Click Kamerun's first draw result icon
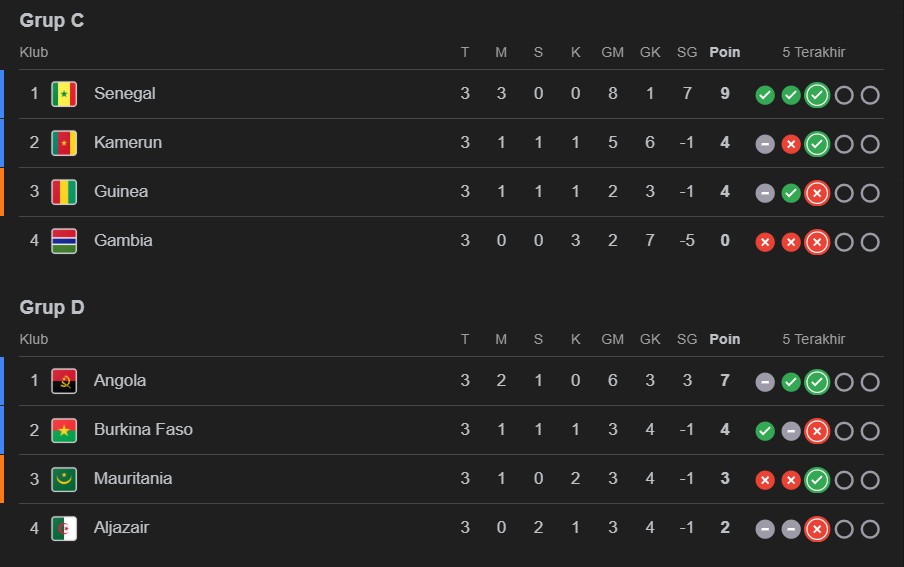Screen dimensions: 904x567 (765, 144)
